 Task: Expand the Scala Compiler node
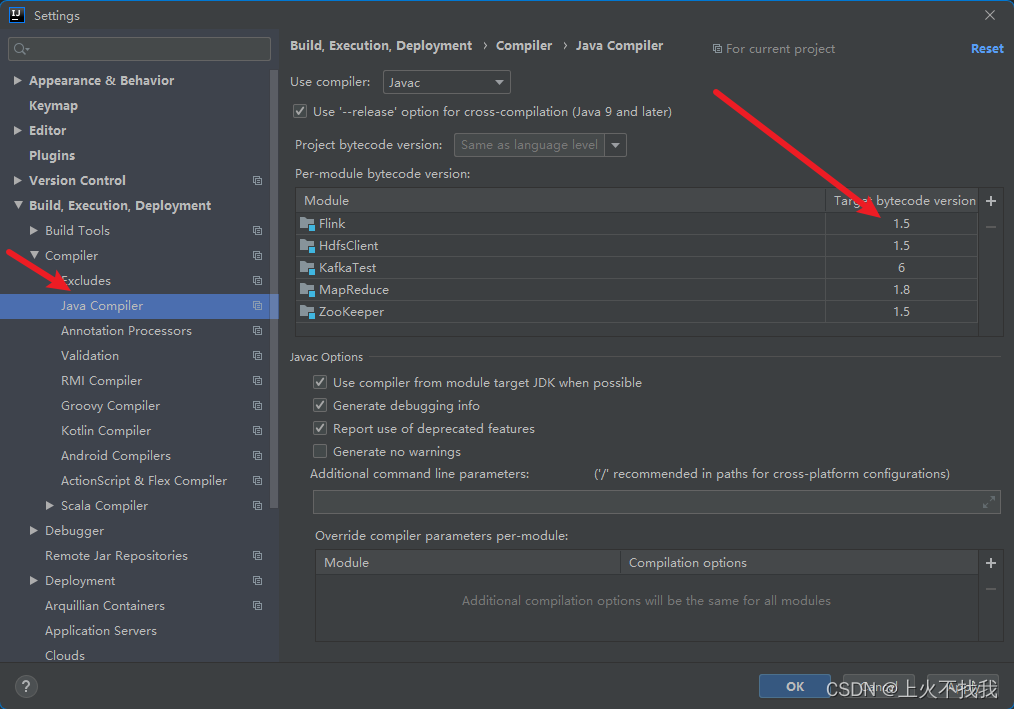tap(50, 506)
